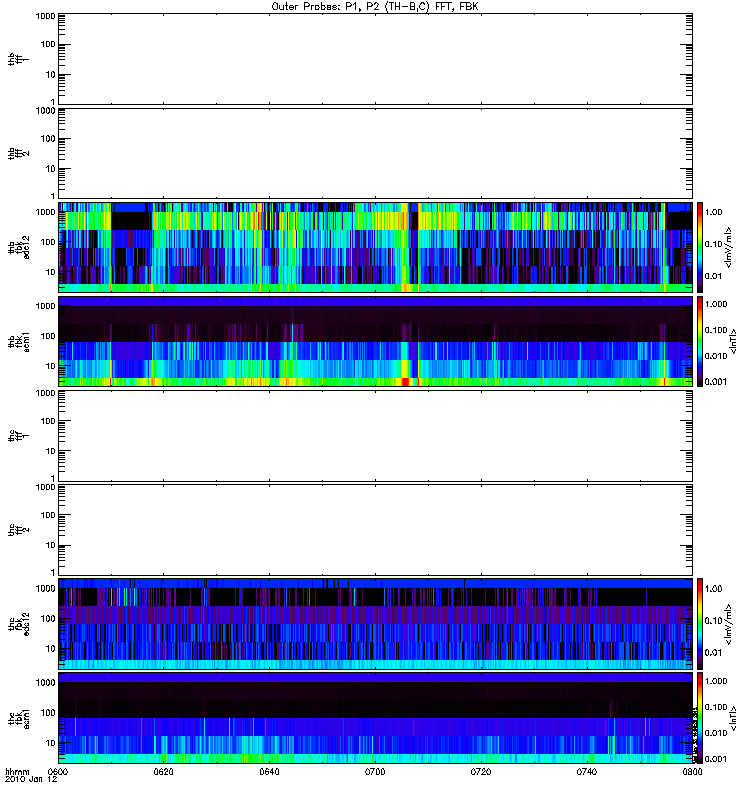Click the thb scm1 color bar
This screenshot has width=750, height=800.
point(700,341)
